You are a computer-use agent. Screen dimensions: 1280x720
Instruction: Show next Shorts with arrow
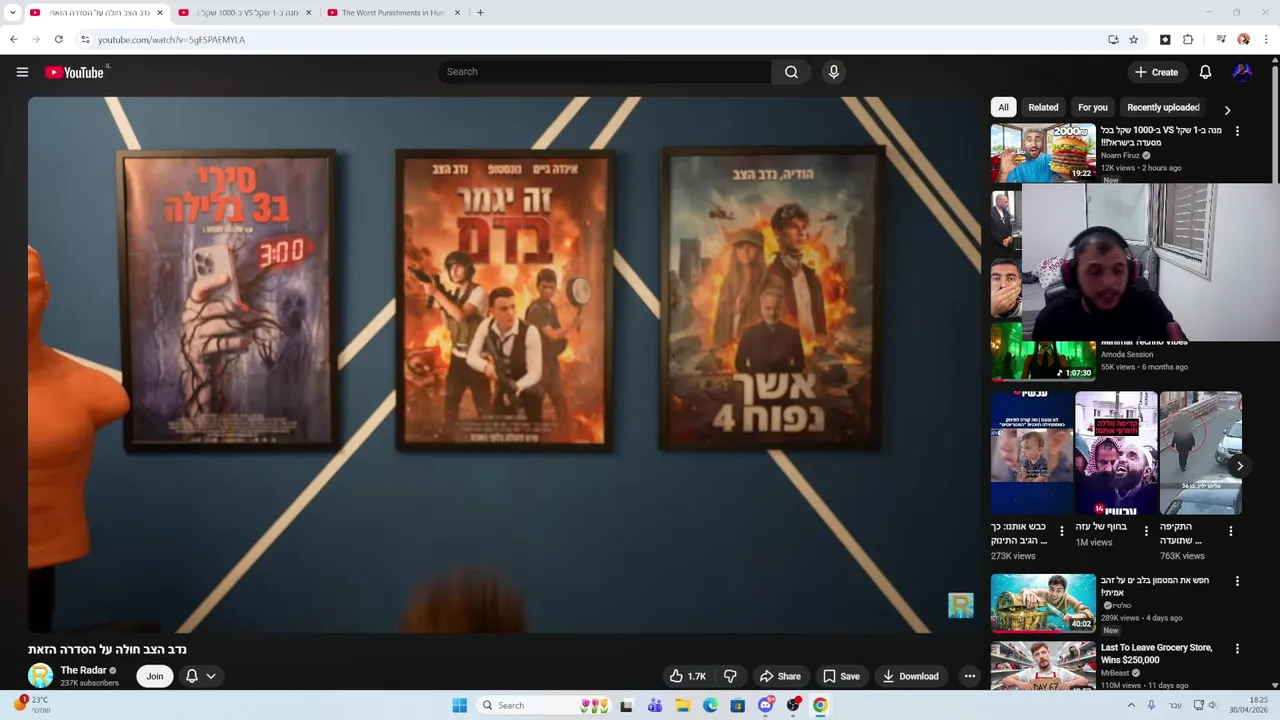pyautogui.click(x=1239, y=466)
